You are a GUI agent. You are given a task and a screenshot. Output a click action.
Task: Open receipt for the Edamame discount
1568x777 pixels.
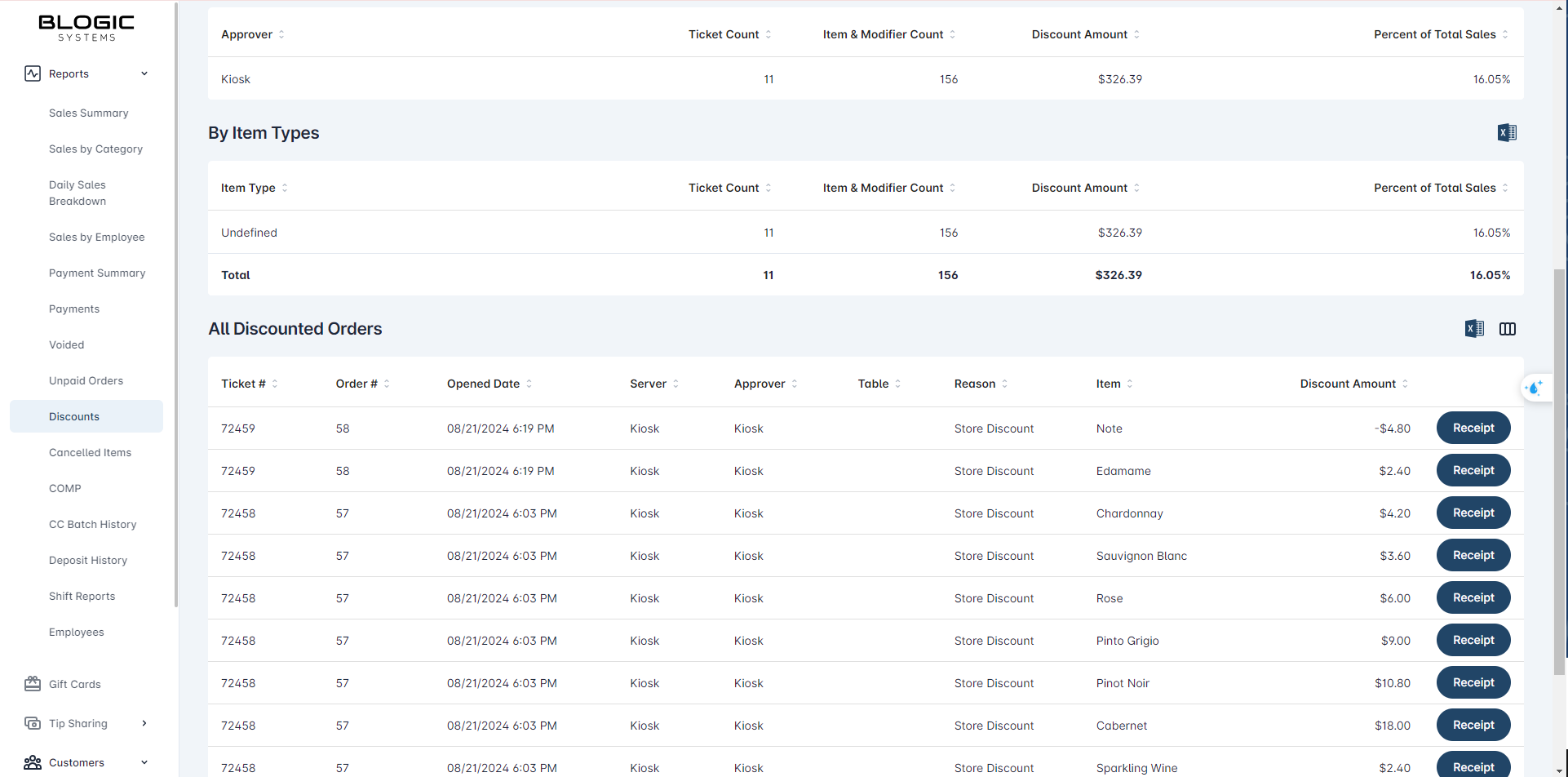coord(1473,470)
